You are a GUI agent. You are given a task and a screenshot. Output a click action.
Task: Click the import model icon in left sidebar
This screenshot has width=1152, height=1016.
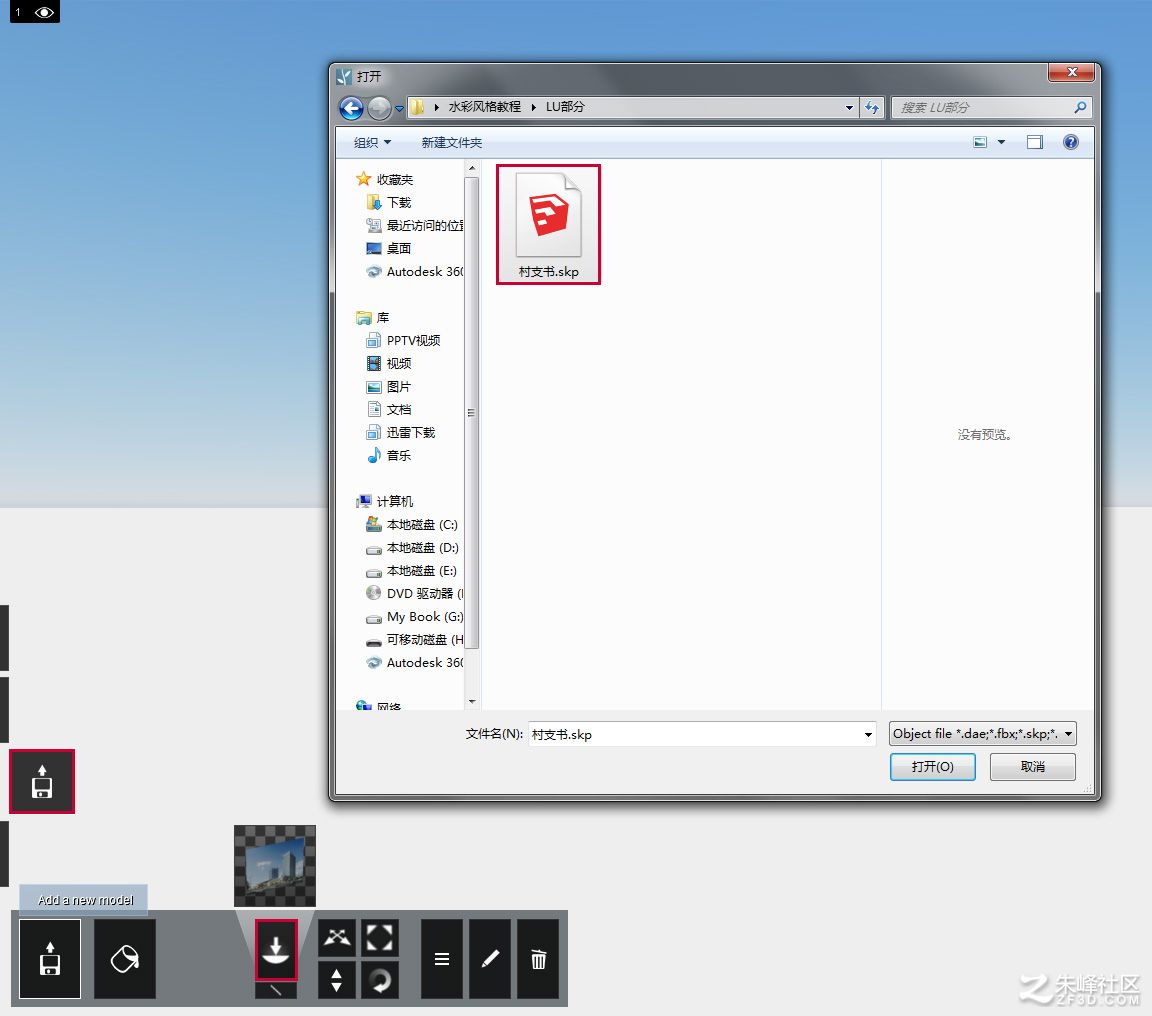(42, 781)
